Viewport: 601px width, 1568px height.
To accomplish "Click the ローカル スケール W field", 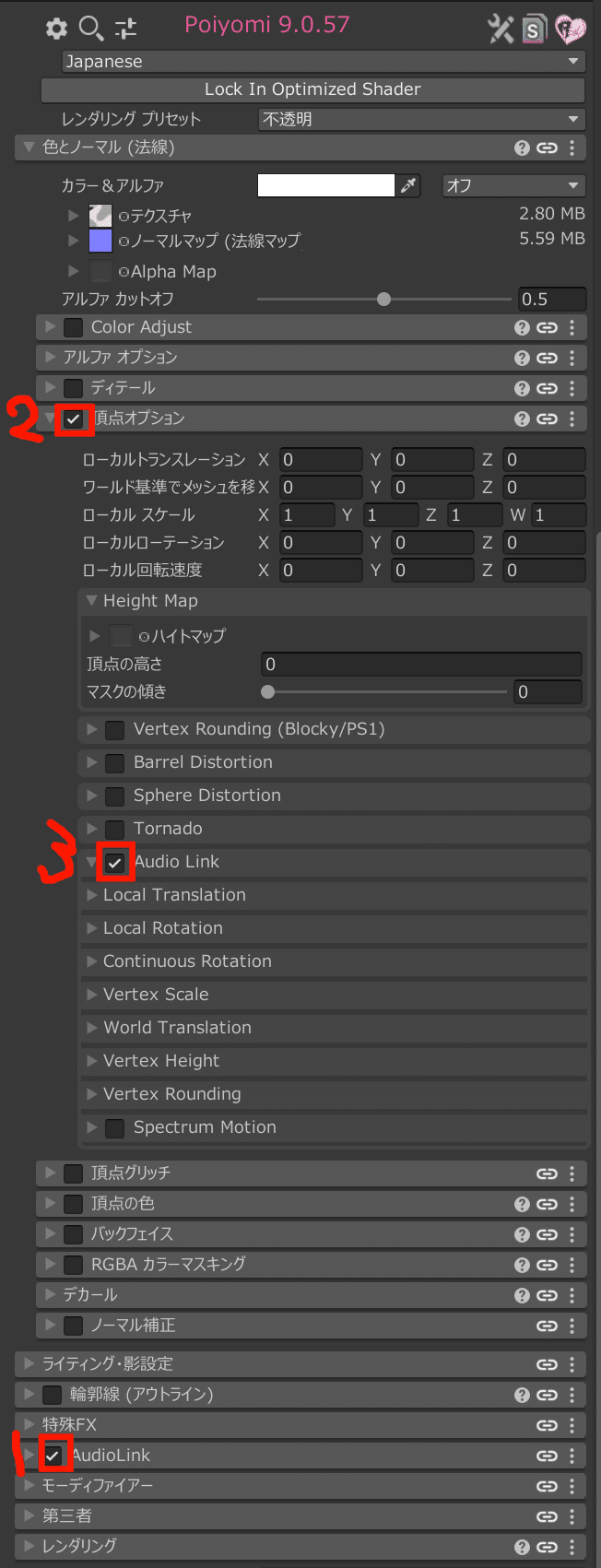I will [x=559, y=514].
